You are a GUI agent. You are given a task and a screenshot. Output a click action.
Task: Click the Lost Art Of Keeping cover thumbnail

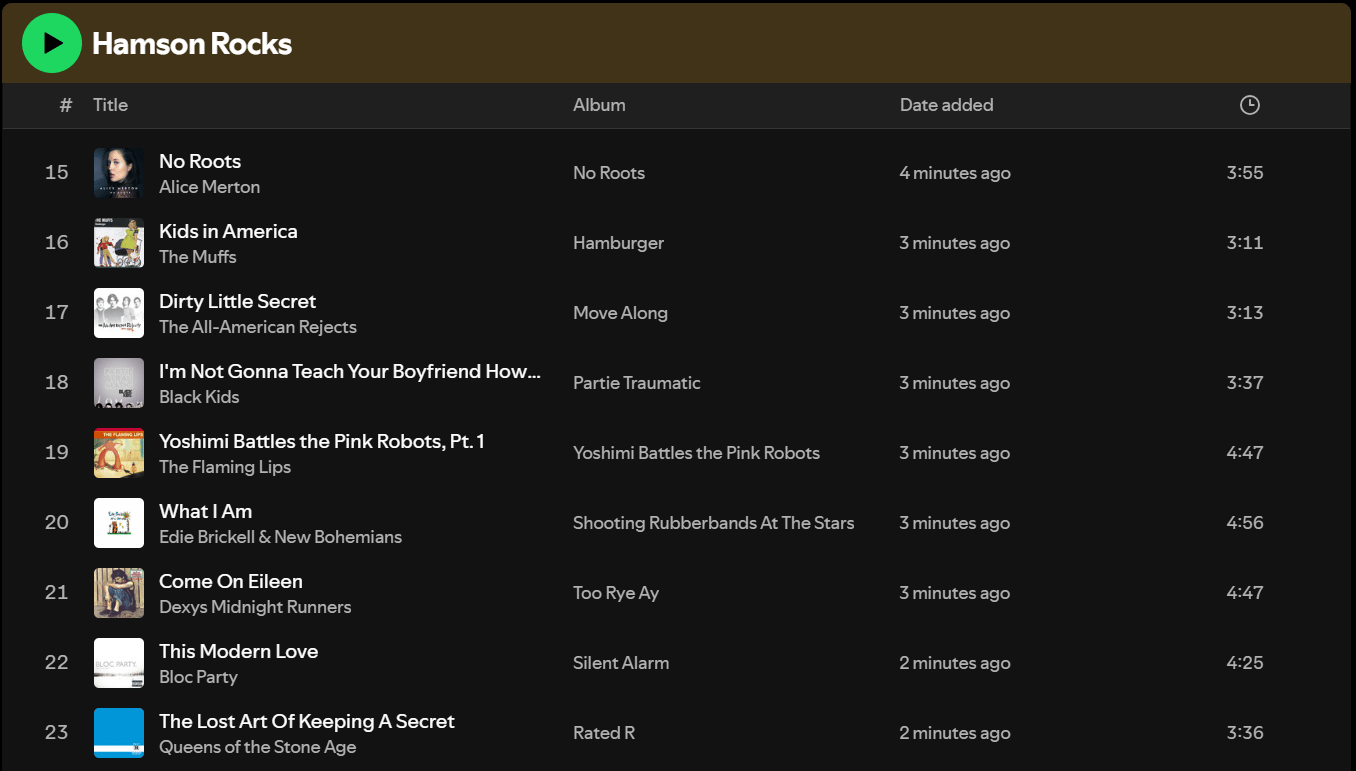119,733
